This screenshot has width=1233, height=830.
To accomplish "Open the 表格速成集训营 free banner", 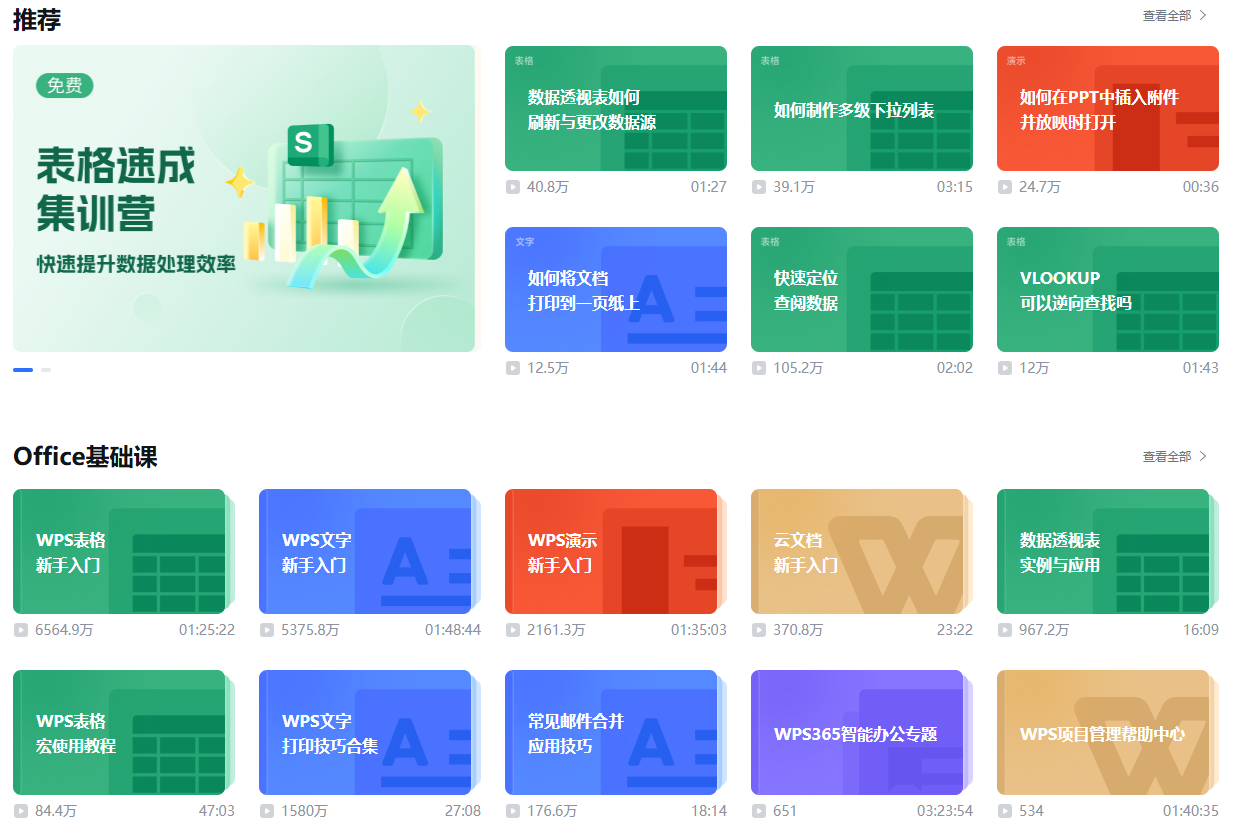I will click(x=243, y=198).
